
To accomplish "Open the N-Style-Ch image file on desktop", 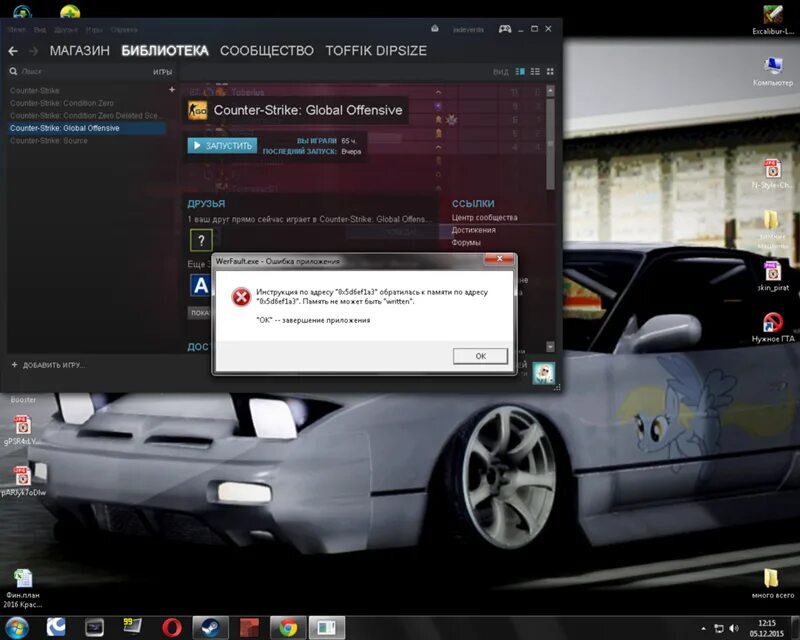I will click(772, 174).
